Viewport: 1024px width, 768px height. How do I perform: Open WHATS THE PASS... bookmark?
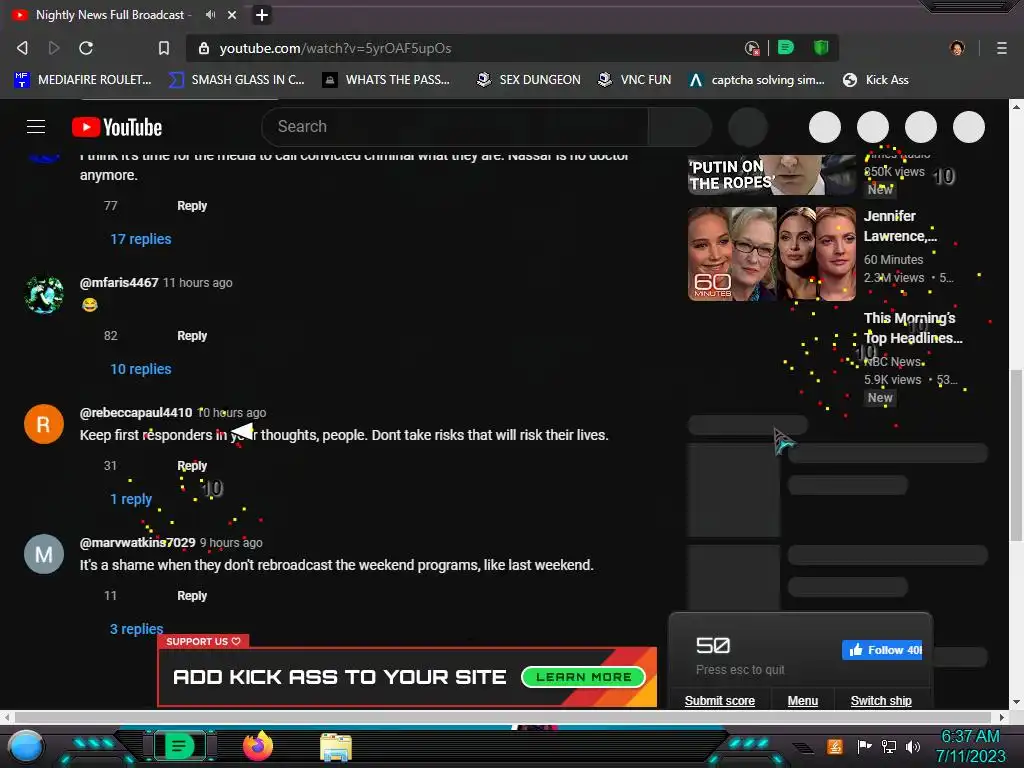click(x=387, y=80)
